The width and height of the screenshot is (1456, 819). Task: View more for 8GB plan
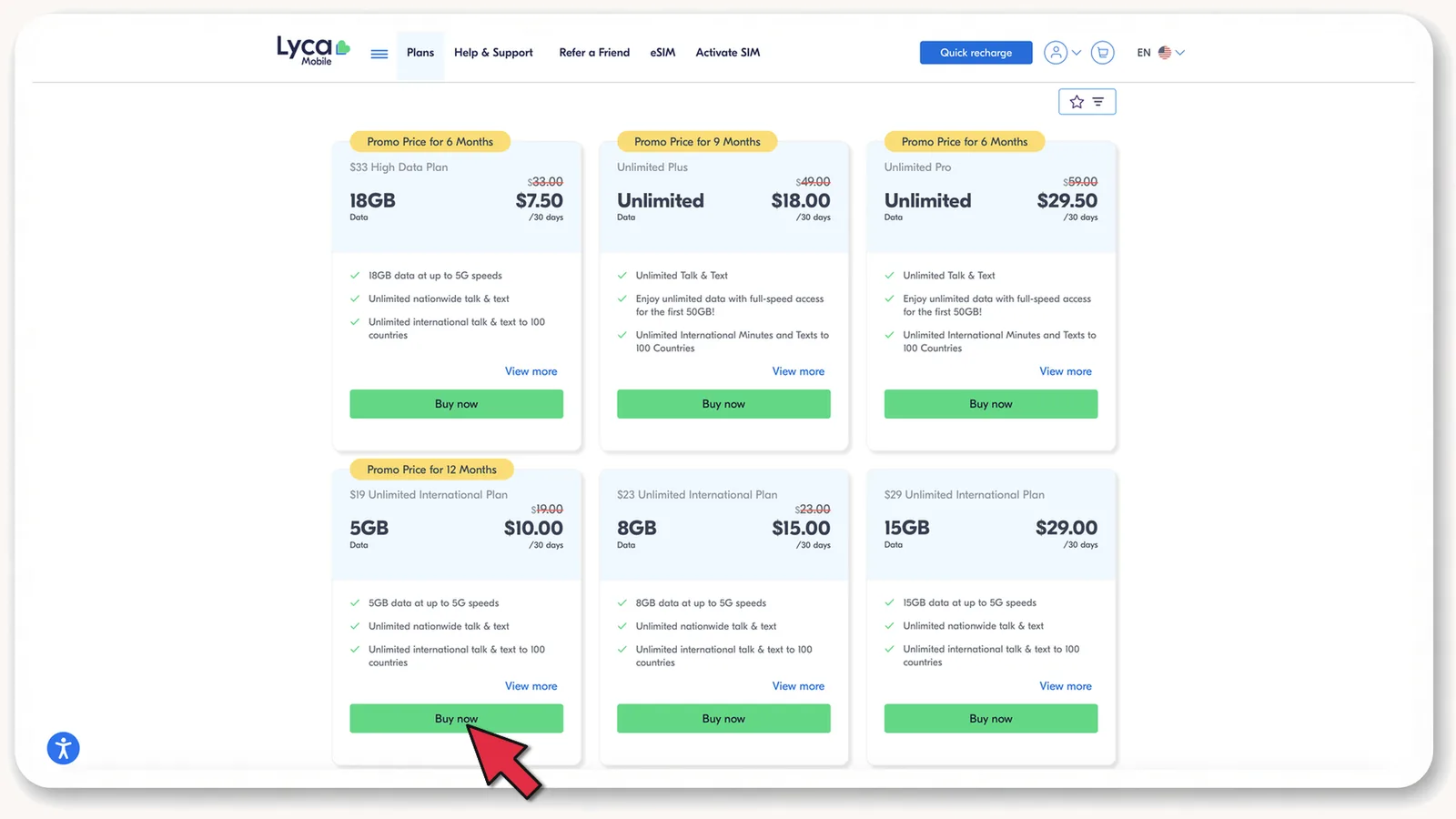798,686
